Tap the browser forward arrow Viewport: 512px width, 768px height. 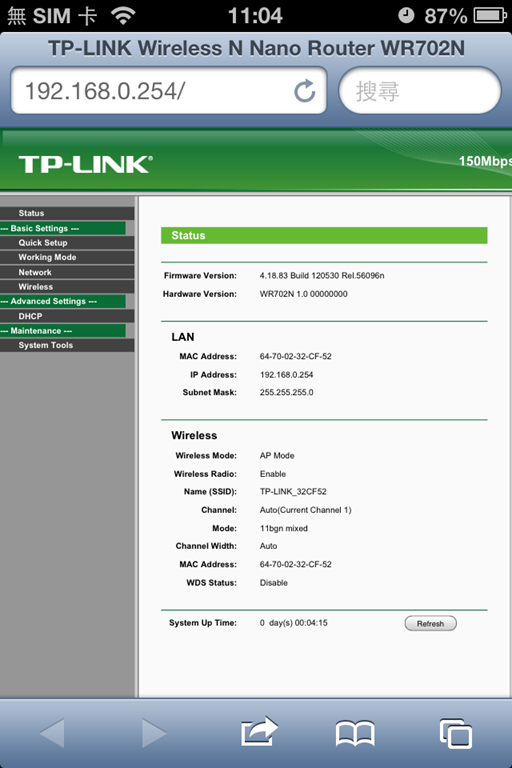tap(154, 733)
